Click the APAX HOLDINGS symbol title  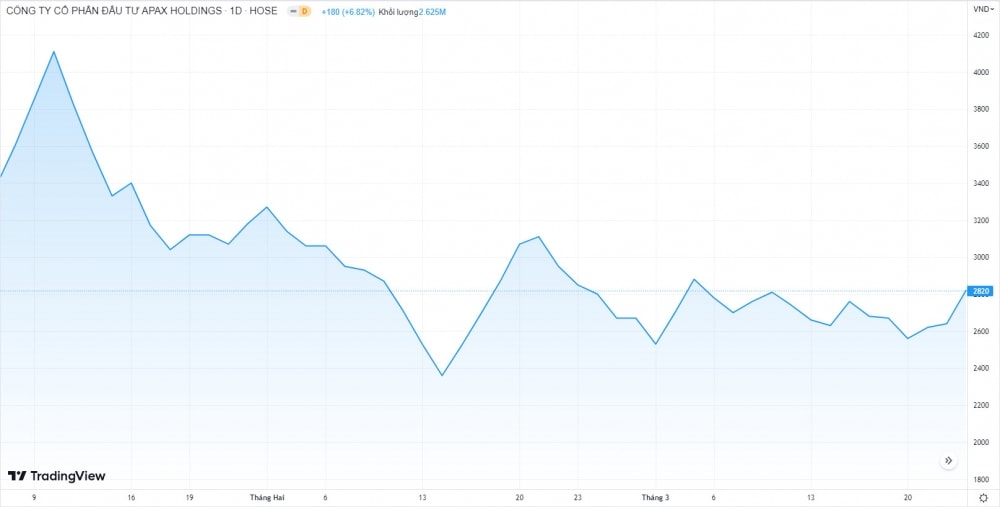(x=142, y=11)
